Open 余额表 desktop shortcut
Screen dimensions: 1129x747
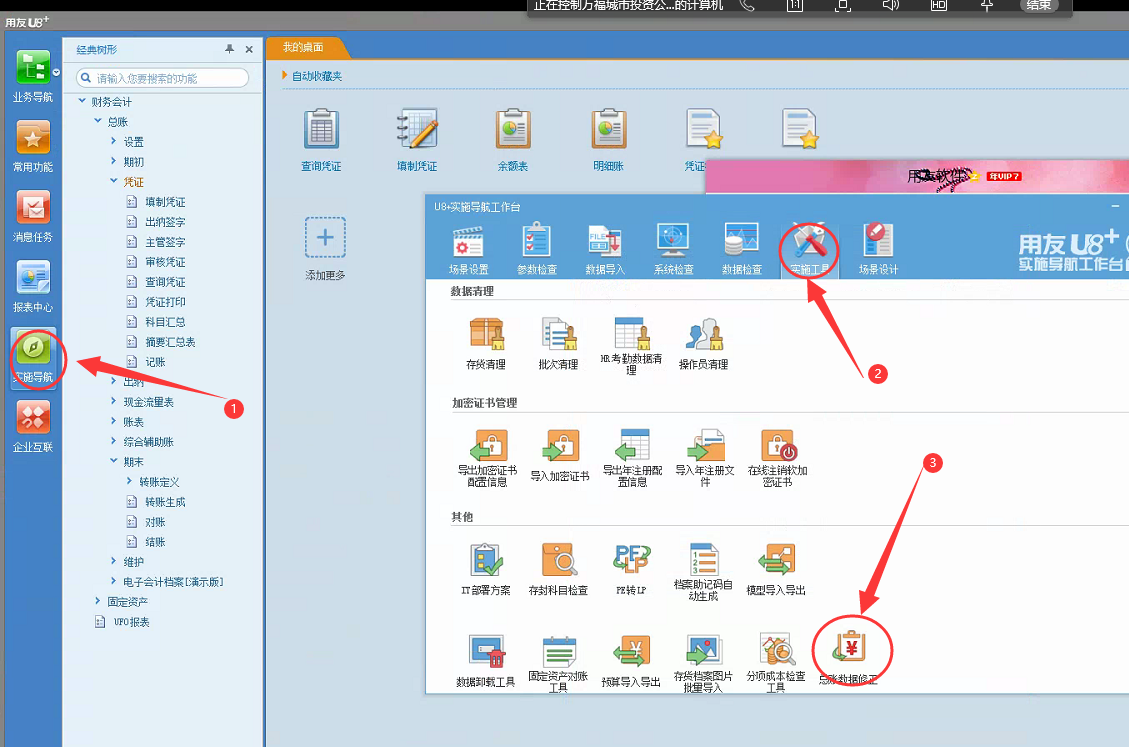(x=513, y=140)
